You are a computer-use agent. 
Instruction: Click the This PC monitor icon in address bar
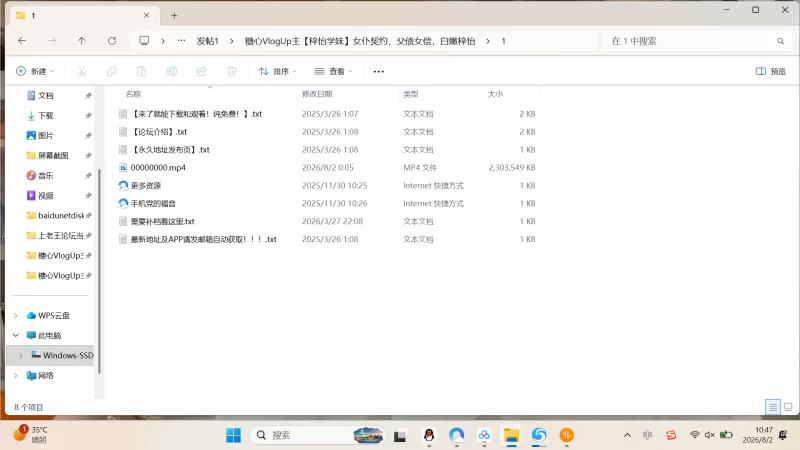pos(144,41)
